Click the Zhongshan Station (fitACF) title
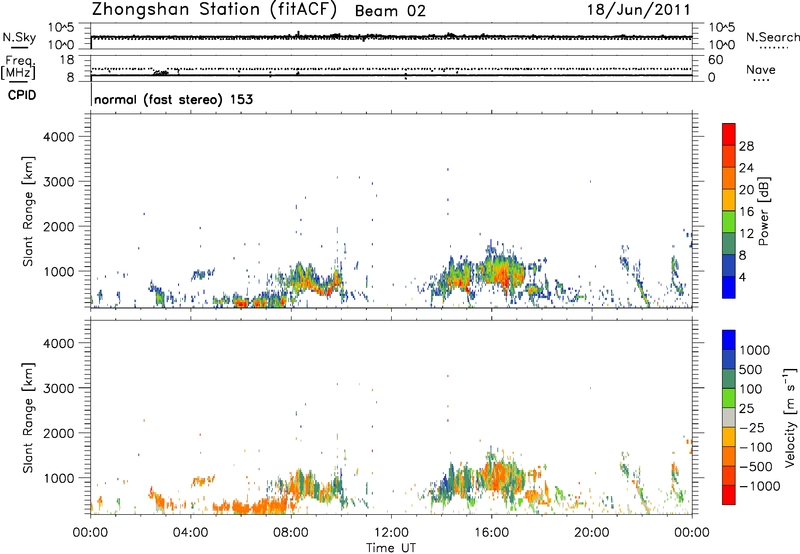 point(214,10)
